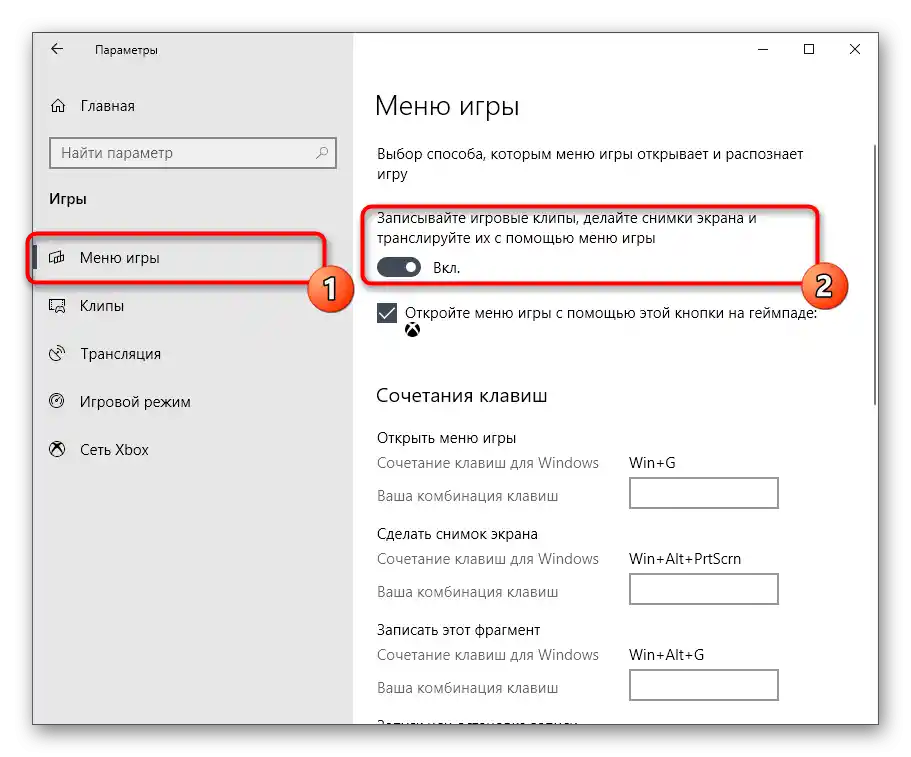911x757 pixels.
Task: Click the search magnifier icon
Action: click(322, 153)
